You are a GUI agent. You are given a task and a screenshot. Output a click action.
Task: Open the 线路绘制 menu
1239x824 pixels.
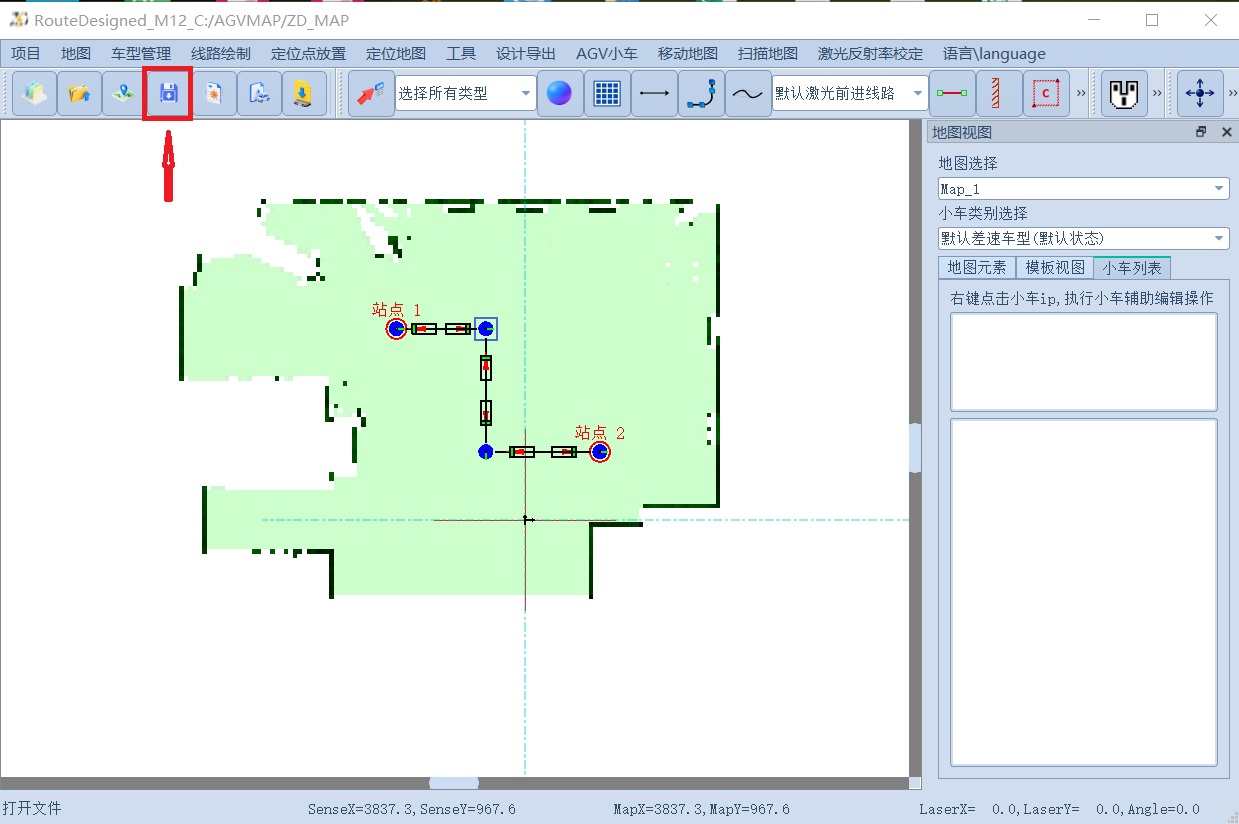coord(221,54)
